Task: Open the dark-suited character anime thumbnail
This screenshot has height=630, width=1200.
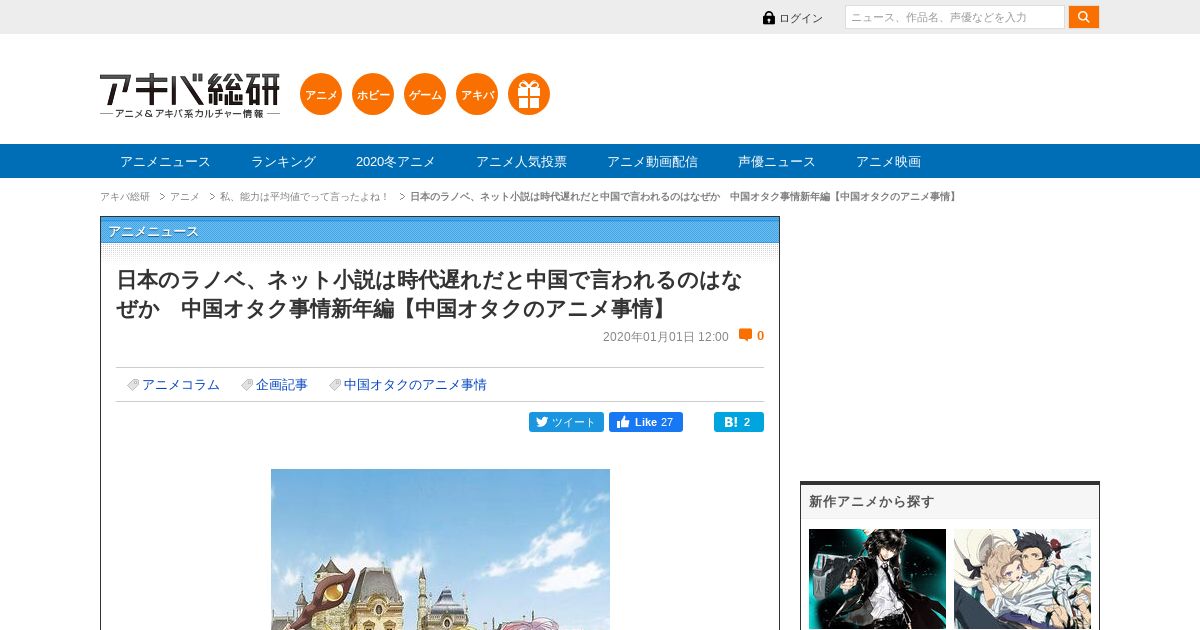Action: point(877,579)
